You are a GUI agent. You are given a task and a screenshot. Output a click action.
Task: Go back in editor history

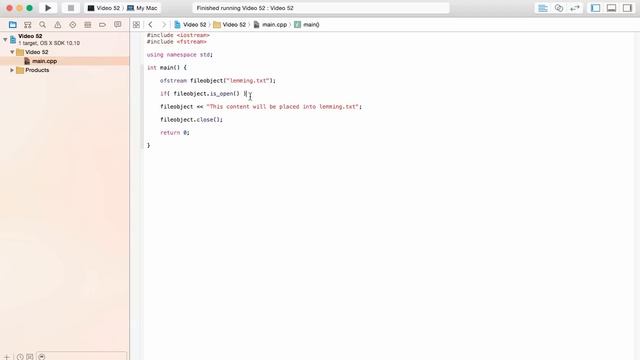[x=151, y=24]
